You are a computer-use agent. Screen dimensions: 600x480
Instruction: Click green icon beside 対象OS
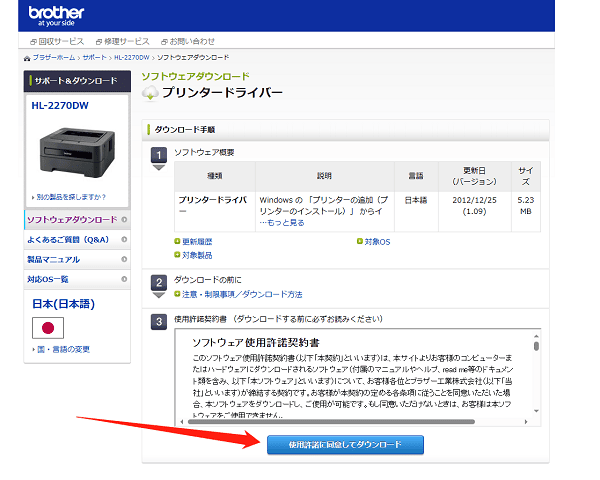click(360, 241)
